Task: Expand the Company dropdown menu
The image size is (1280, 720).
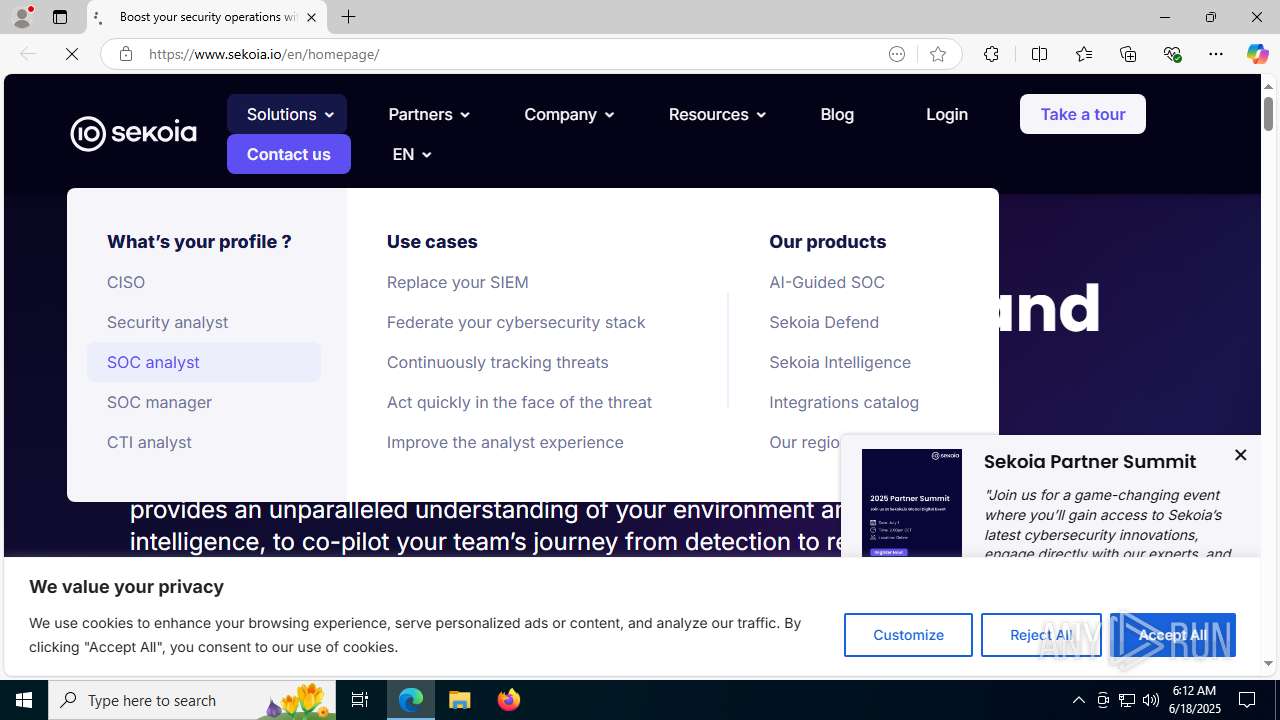Action: point(569,114)
